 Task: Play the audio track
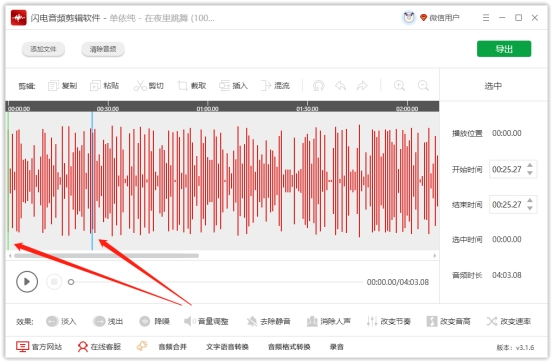click(x=27, y=281)
